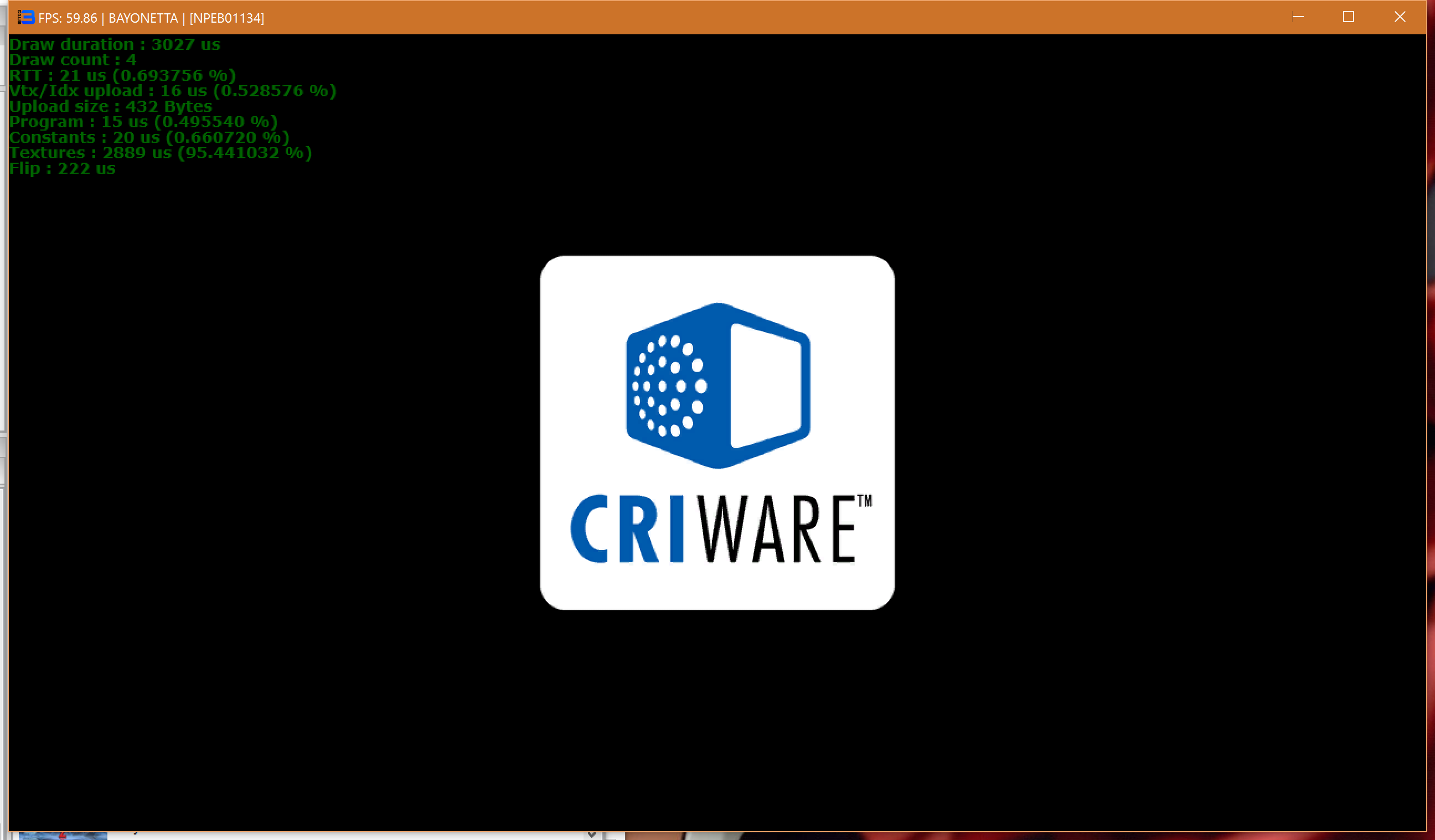Click the Textures timing overlay line
This screenshot has height=840, width=1435.
(160, 153)
